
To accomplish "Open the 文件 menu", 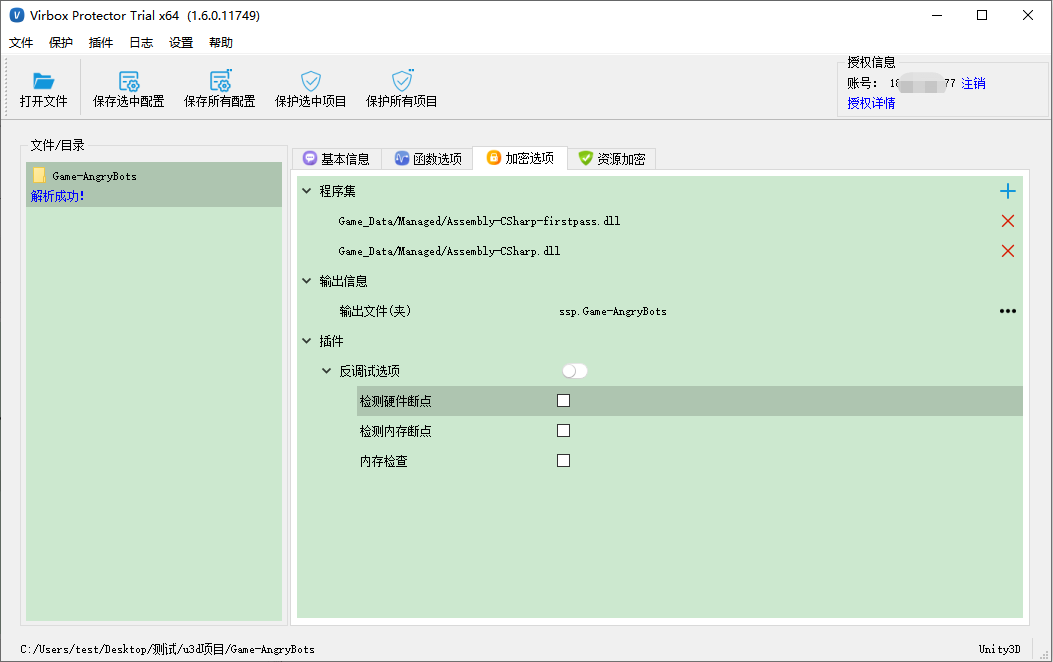I will [21, 43].
